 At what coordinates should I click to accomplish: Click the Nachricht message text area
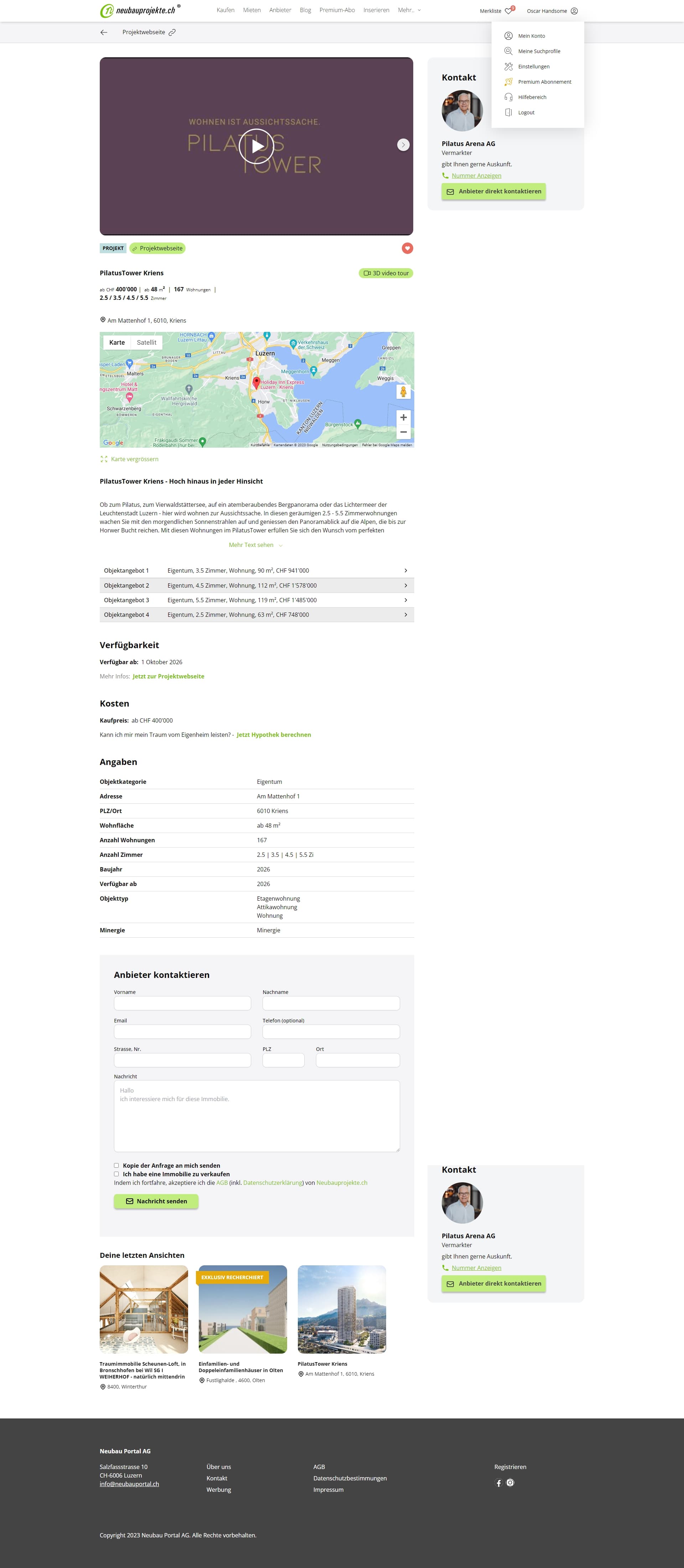click(256, 1116)
